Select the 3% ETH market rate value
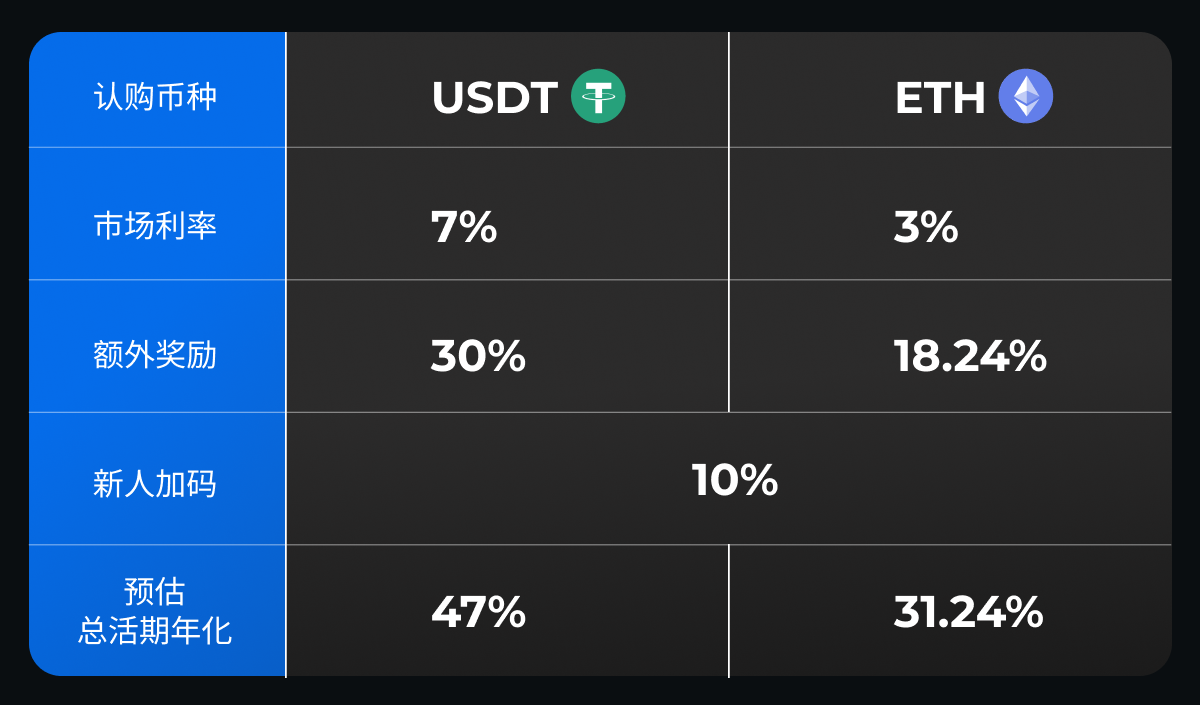This screenshot has width=1200, height=705. pos(926,227)
